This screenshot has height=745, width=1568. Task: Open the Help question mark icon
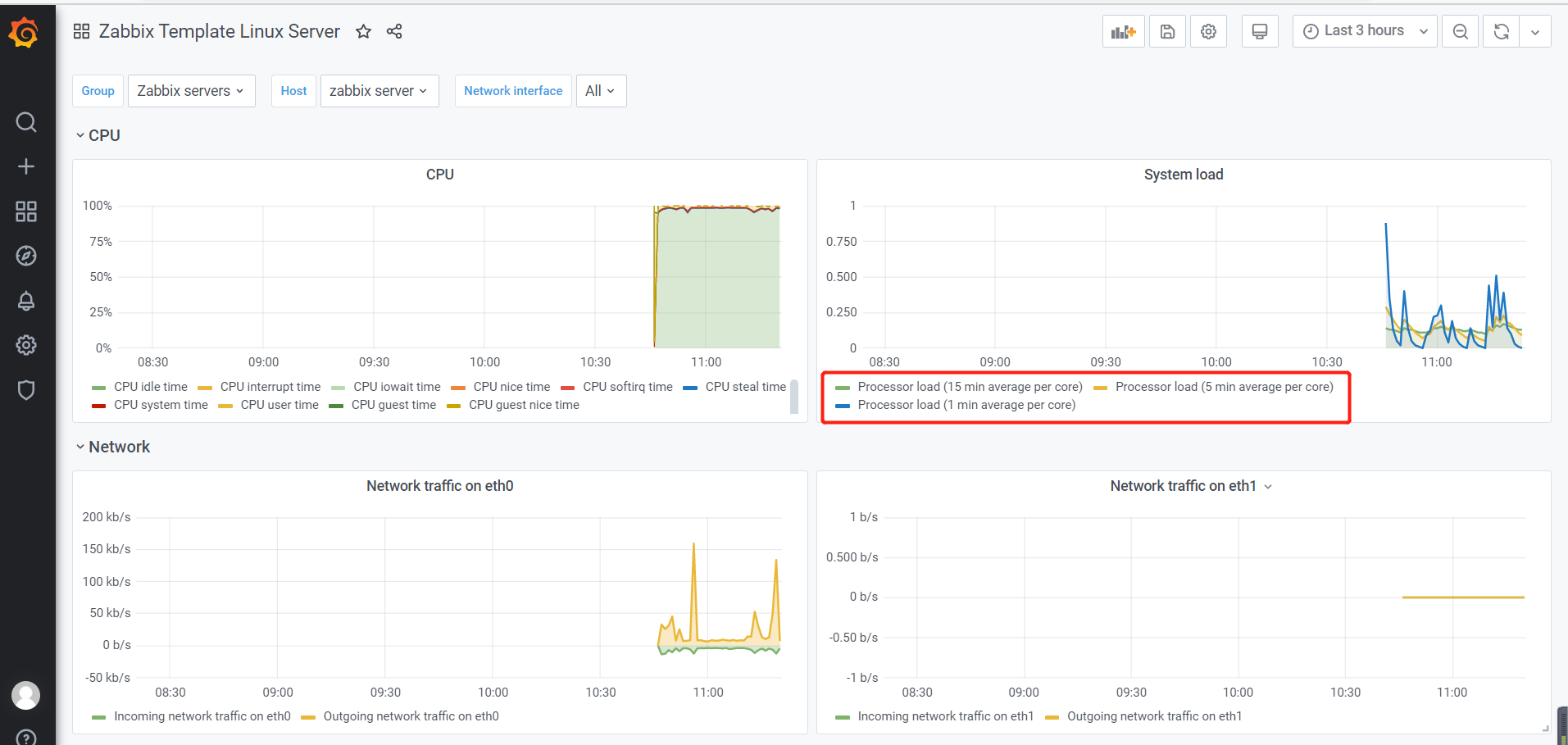coord(26,737)
